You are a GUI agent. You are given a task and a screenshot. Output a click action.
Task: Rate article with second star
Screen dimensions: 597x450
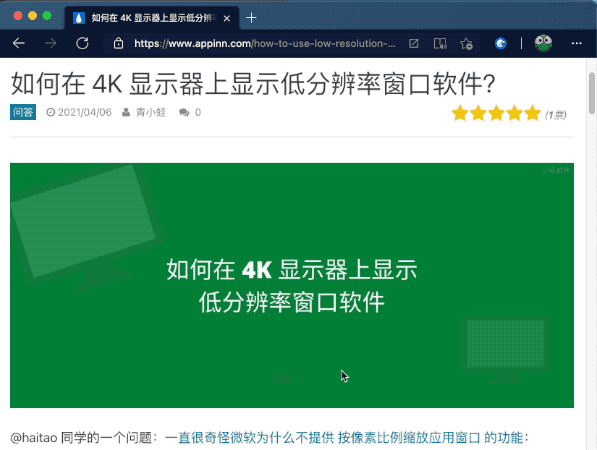(478, 113)
